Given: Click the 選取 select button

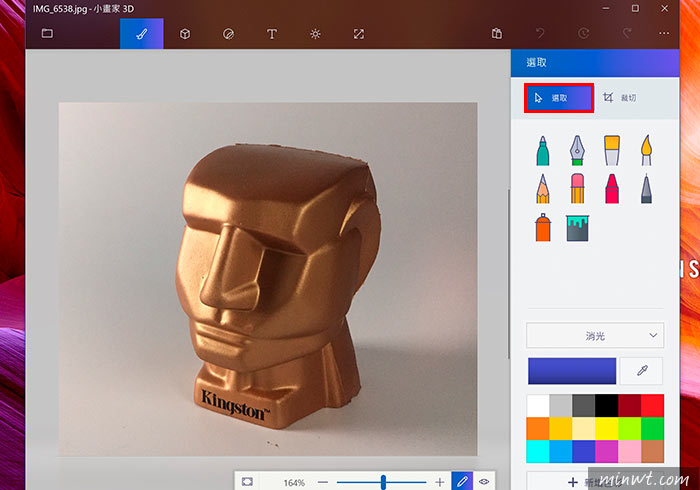Looking at the screenshot, I should [559, 98].
